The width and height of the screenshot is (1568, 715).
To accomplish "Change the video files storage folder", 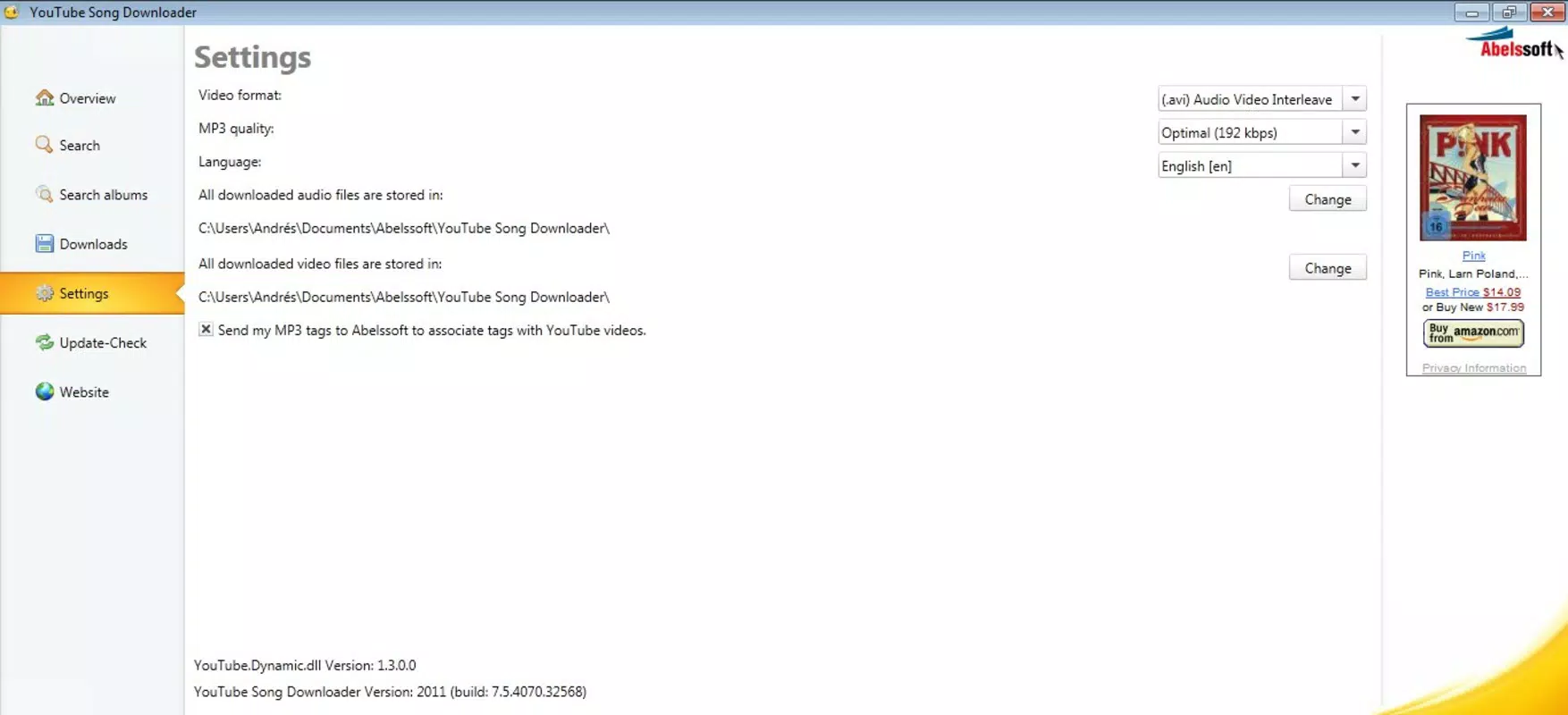I will [1328, 268].
